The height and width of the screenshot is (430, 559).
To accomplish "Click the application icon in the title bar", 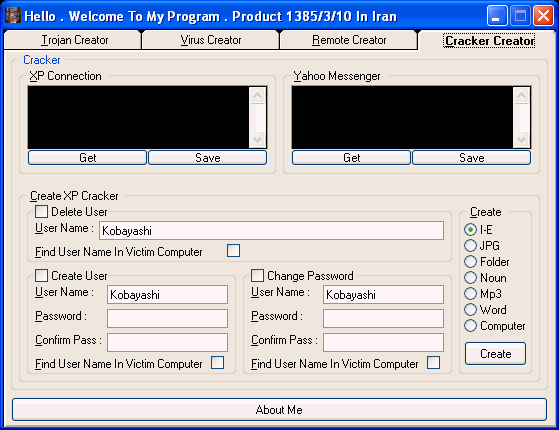I will click(x=13, y=16).
